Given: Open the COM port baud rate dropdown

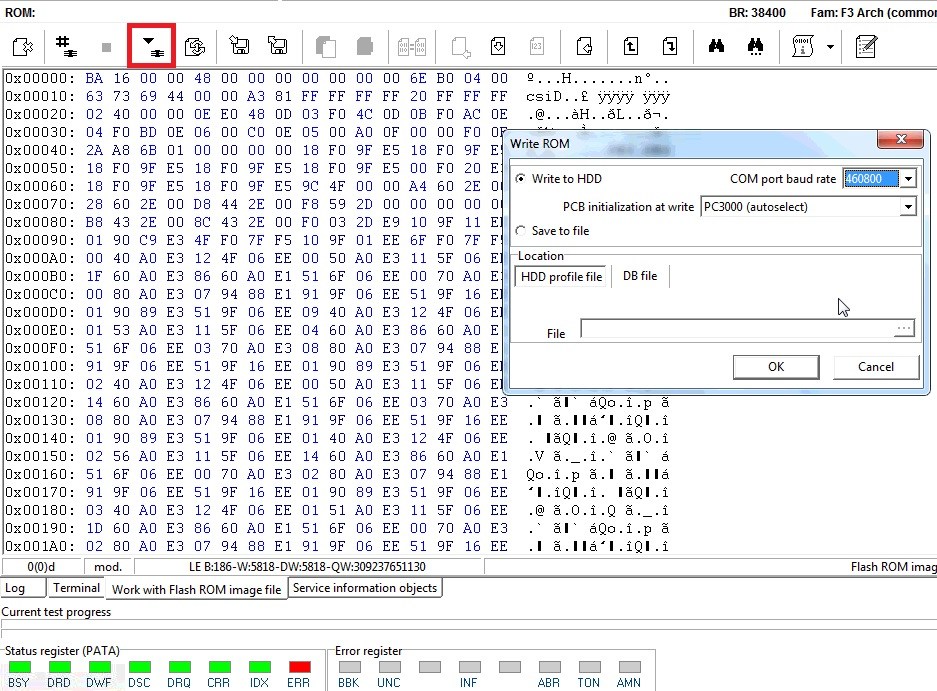Looking at the screenshot, I should [x=907, y=179].
